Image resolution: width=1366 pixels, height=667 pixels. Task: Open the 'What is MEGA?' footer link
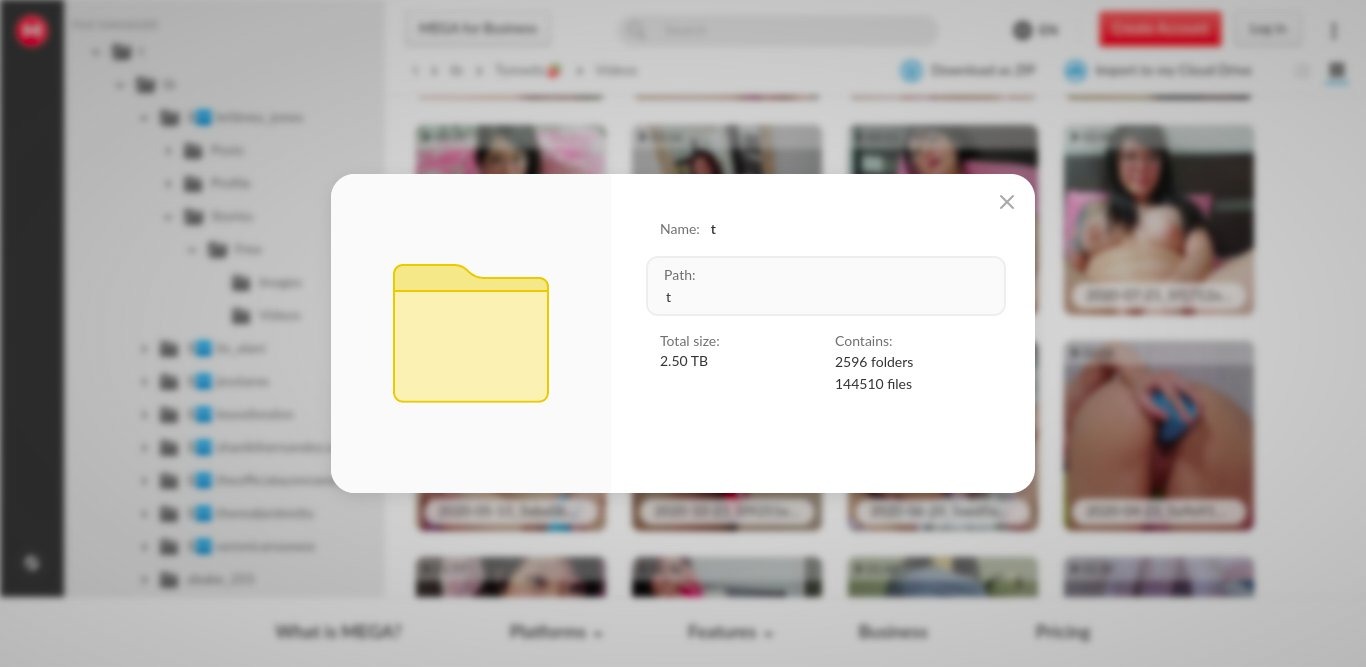point(338,632)
